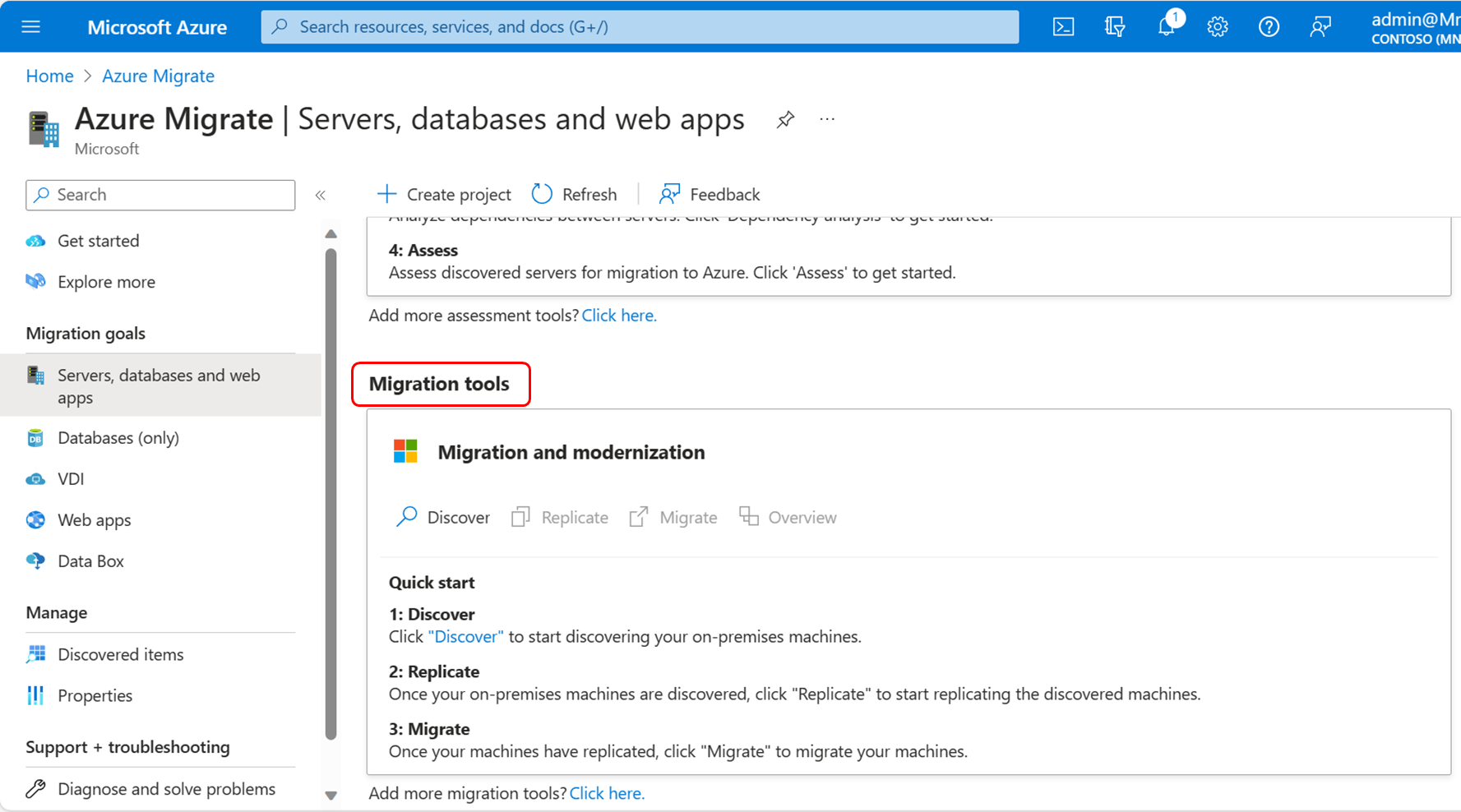Select the VDI migration goal icon
The width and height of the screenshot is (1461, 812).
(x=35, y=478)
